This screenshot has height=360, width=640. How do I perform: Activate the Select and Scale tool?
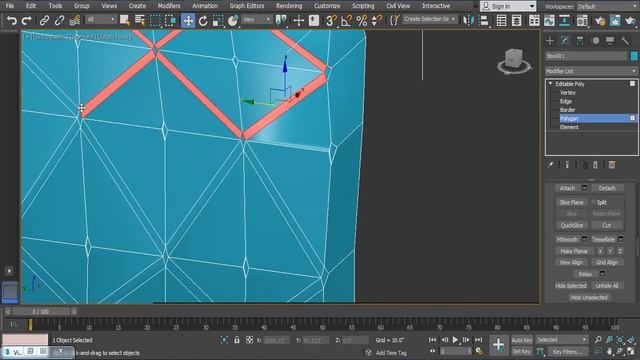coord(218,20)
